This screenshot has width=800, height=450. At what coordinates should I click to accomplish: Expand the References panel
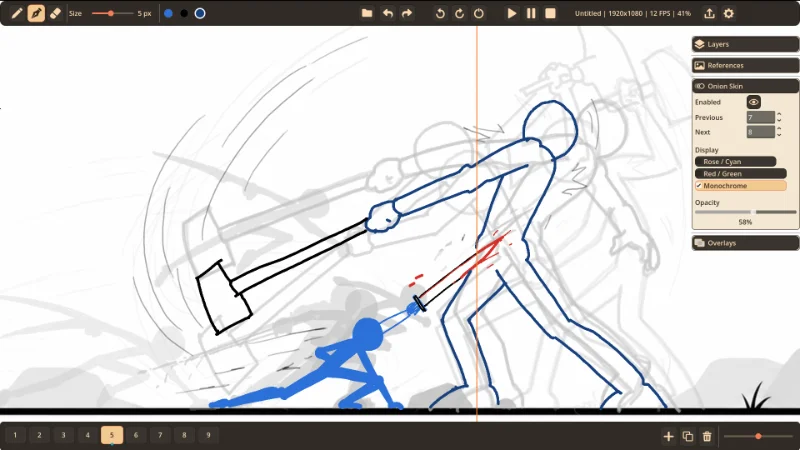(x=745, y=65)
